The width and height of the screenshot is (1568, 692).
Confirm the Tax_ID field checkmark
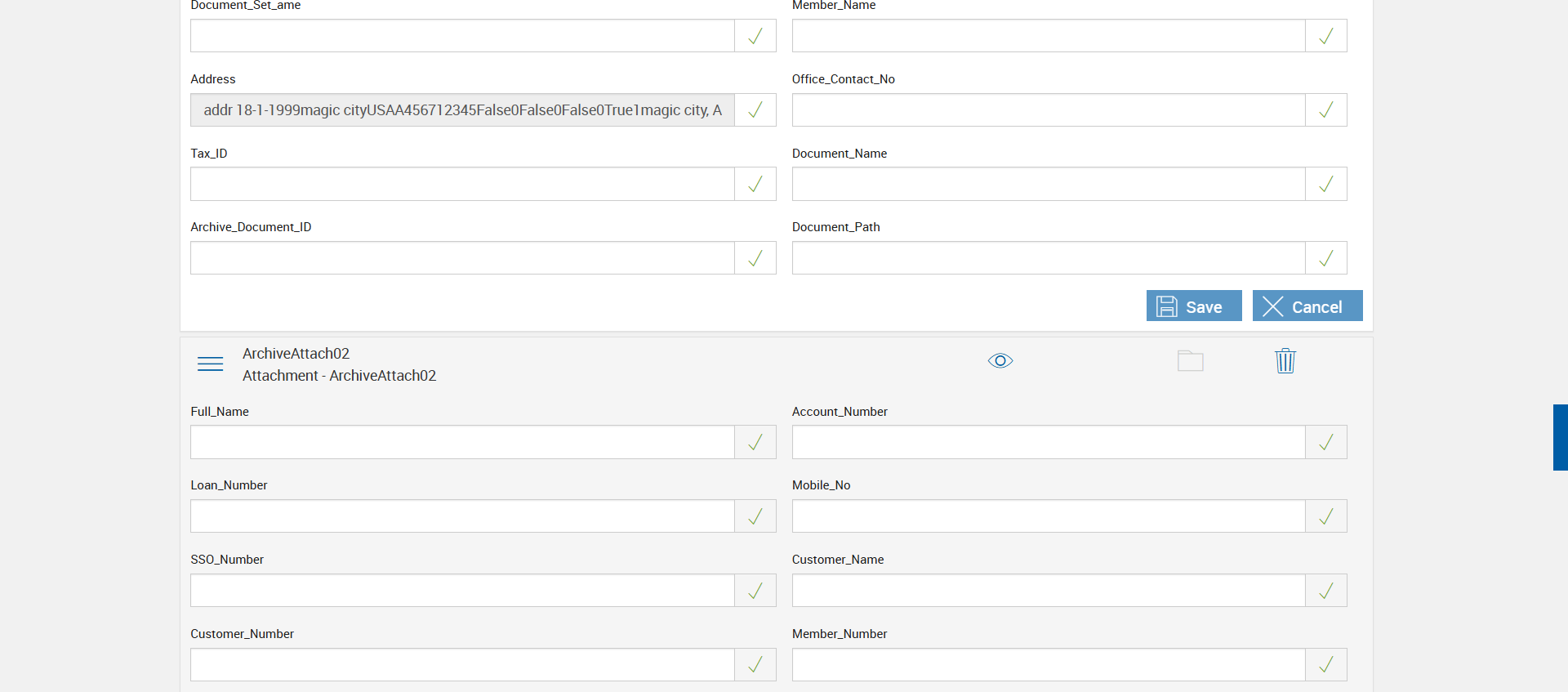pos(755,184)
